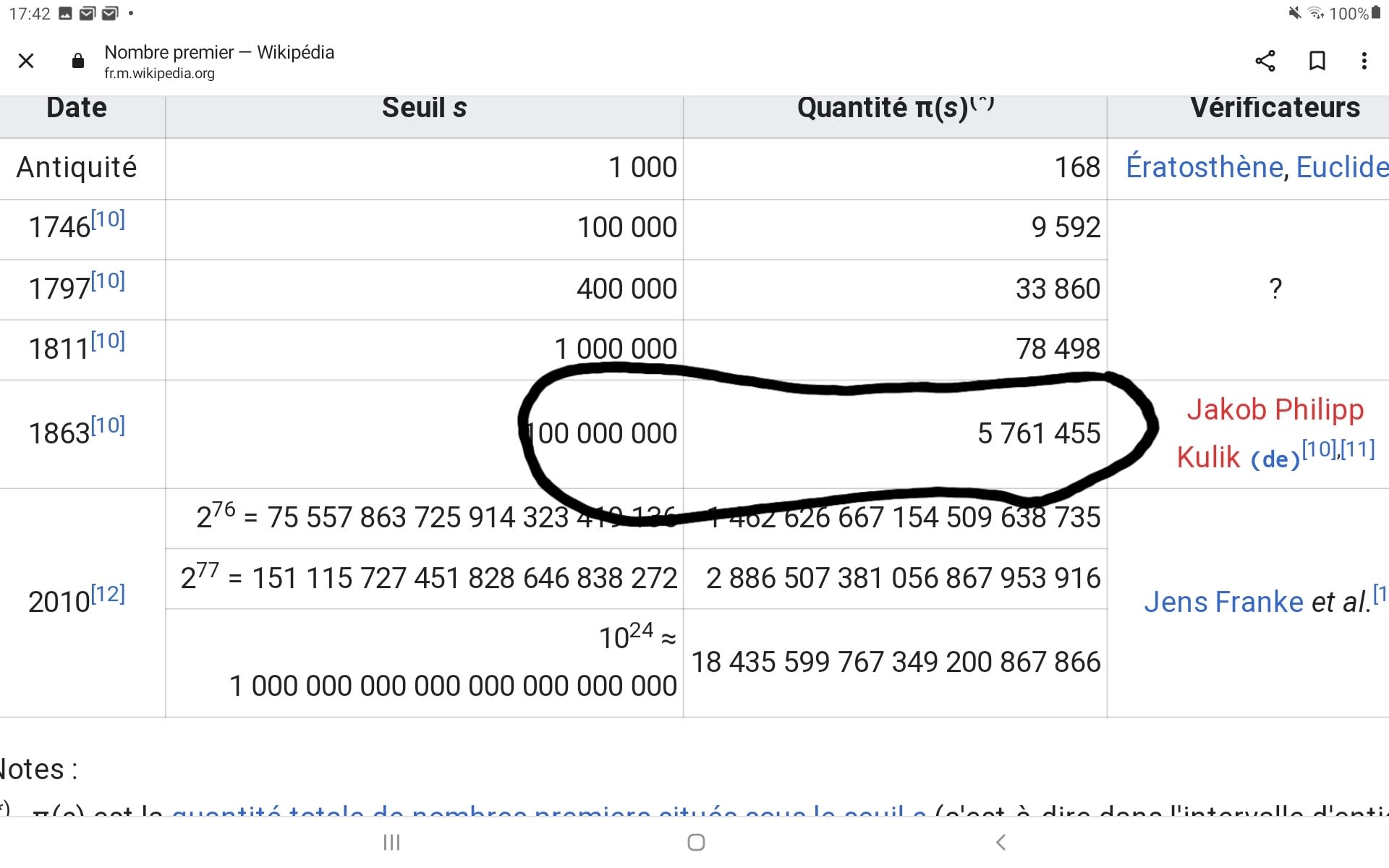The height and width of the screenshot is (868, 1389).
Task: Tap the share icon in toolbar
Action: (x=1265, y=61)
